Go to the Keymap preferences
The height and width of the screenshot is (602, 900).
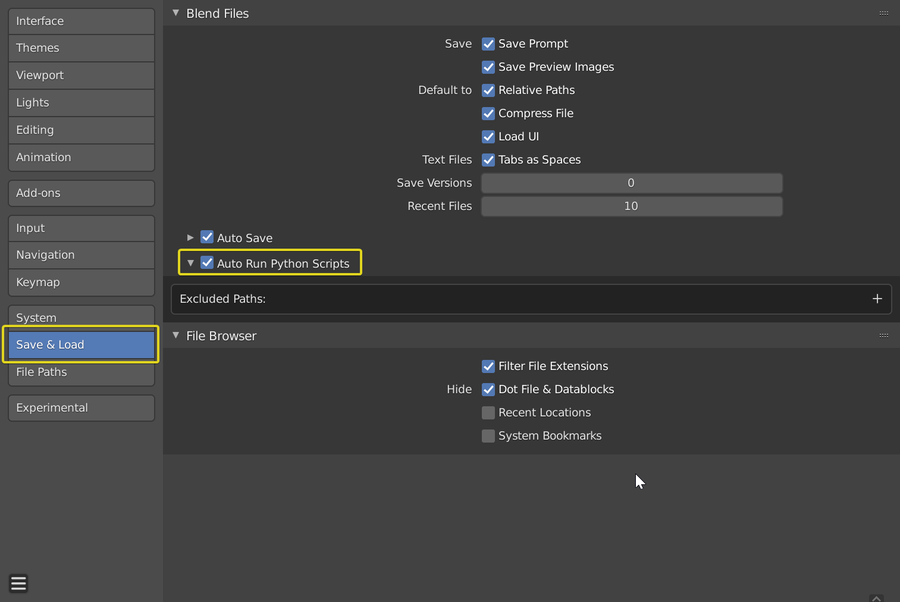click(x=81, y=282)
